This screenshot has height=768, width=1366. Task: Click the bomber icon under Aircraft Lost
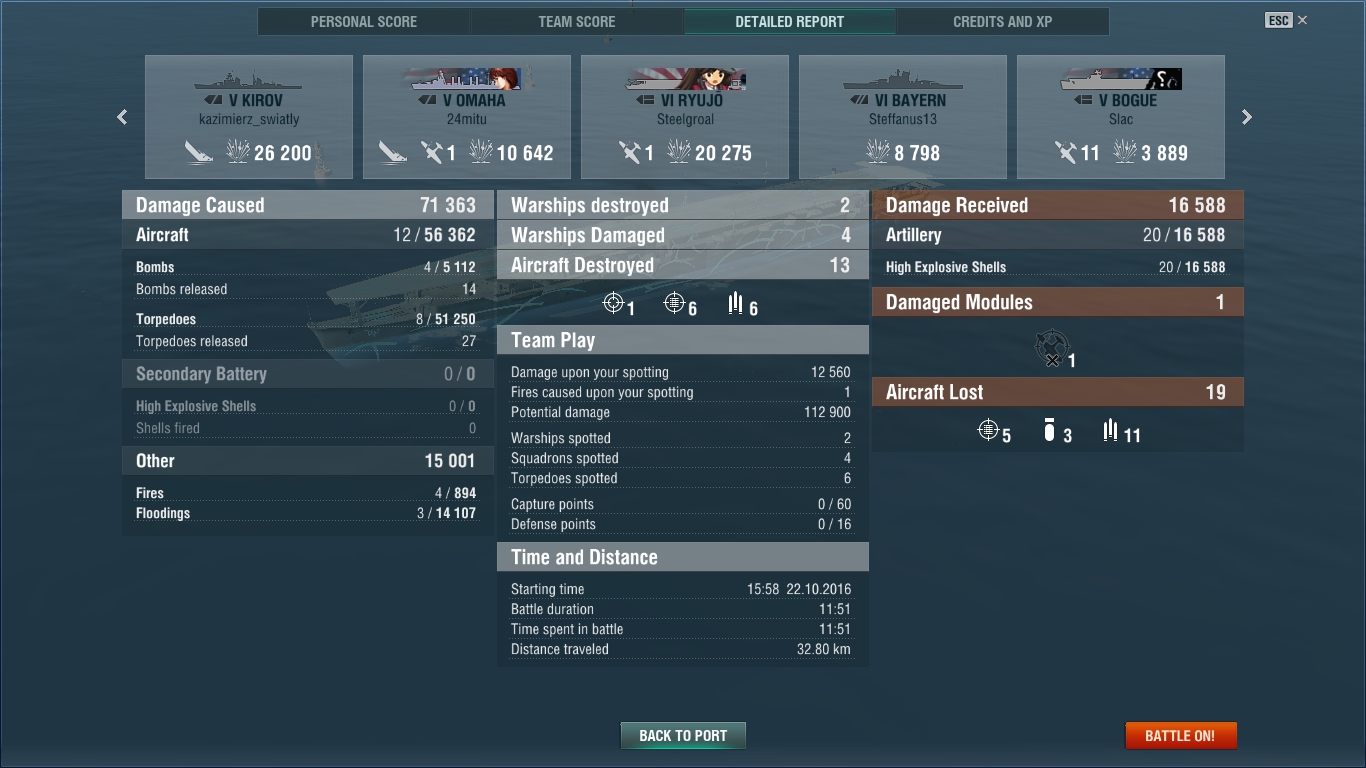tap(1049, 431)
